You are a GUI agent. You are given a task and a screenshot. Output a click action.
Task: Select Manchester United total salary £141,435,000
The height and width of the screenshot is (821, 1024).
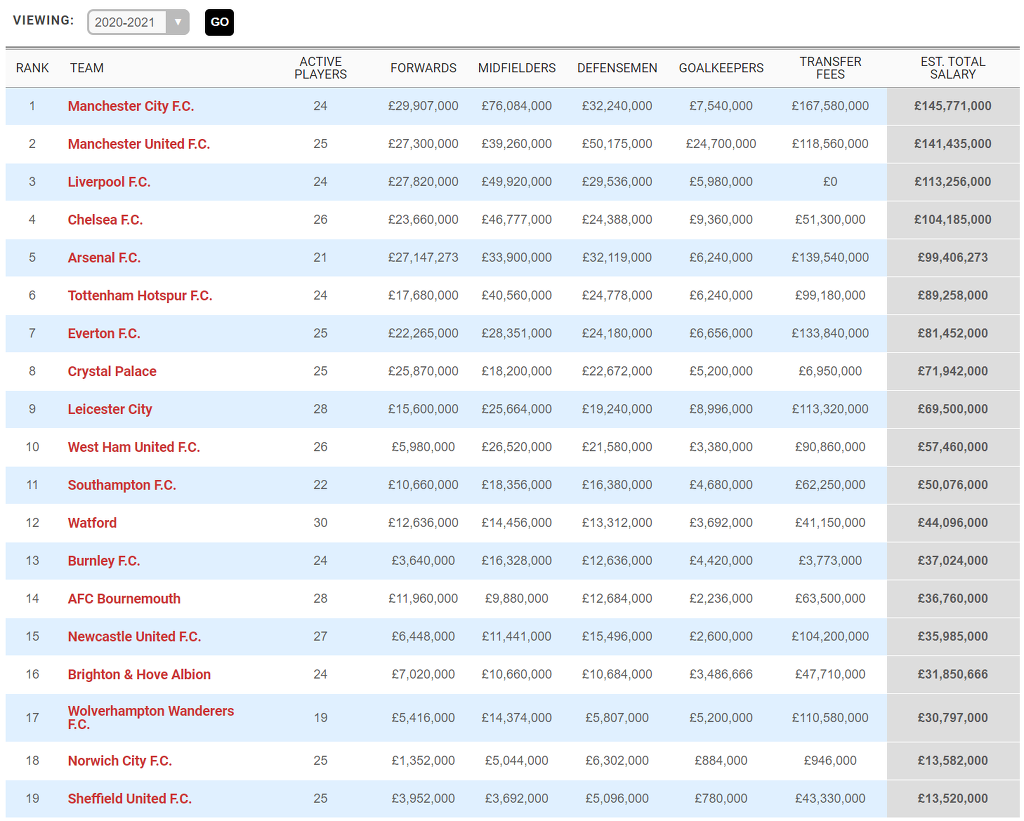pyautogui.click(x=953, y=144)
